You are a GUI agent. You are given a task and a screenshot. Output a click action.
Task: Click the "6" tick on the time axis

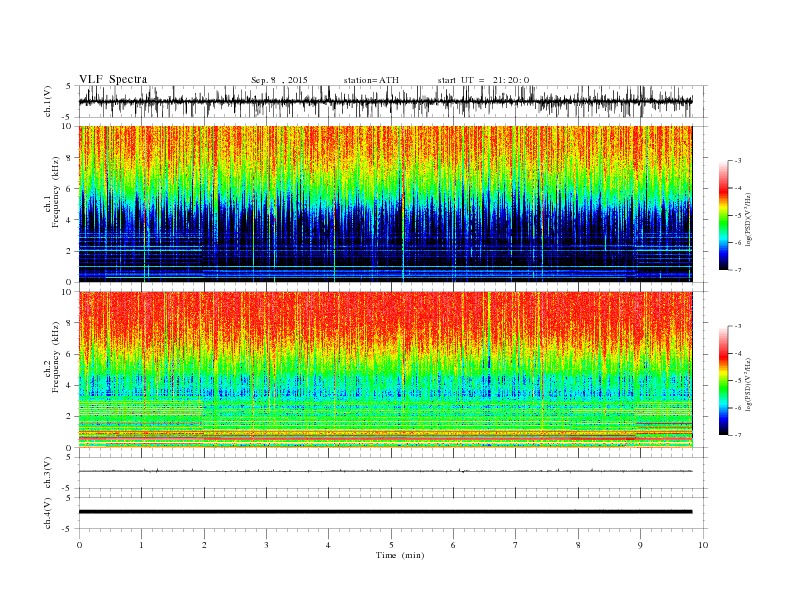454,545
